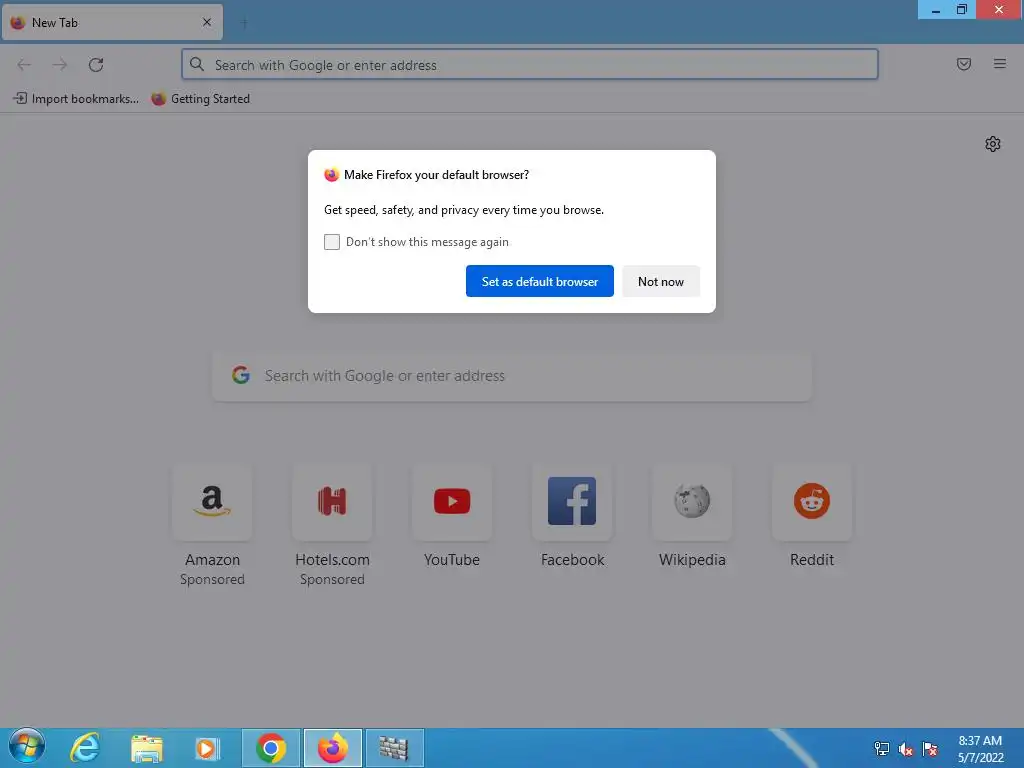Click the Amazon shortcut tile
The width and height of the screenshot is (1024, 768).
tap(212, 502)
